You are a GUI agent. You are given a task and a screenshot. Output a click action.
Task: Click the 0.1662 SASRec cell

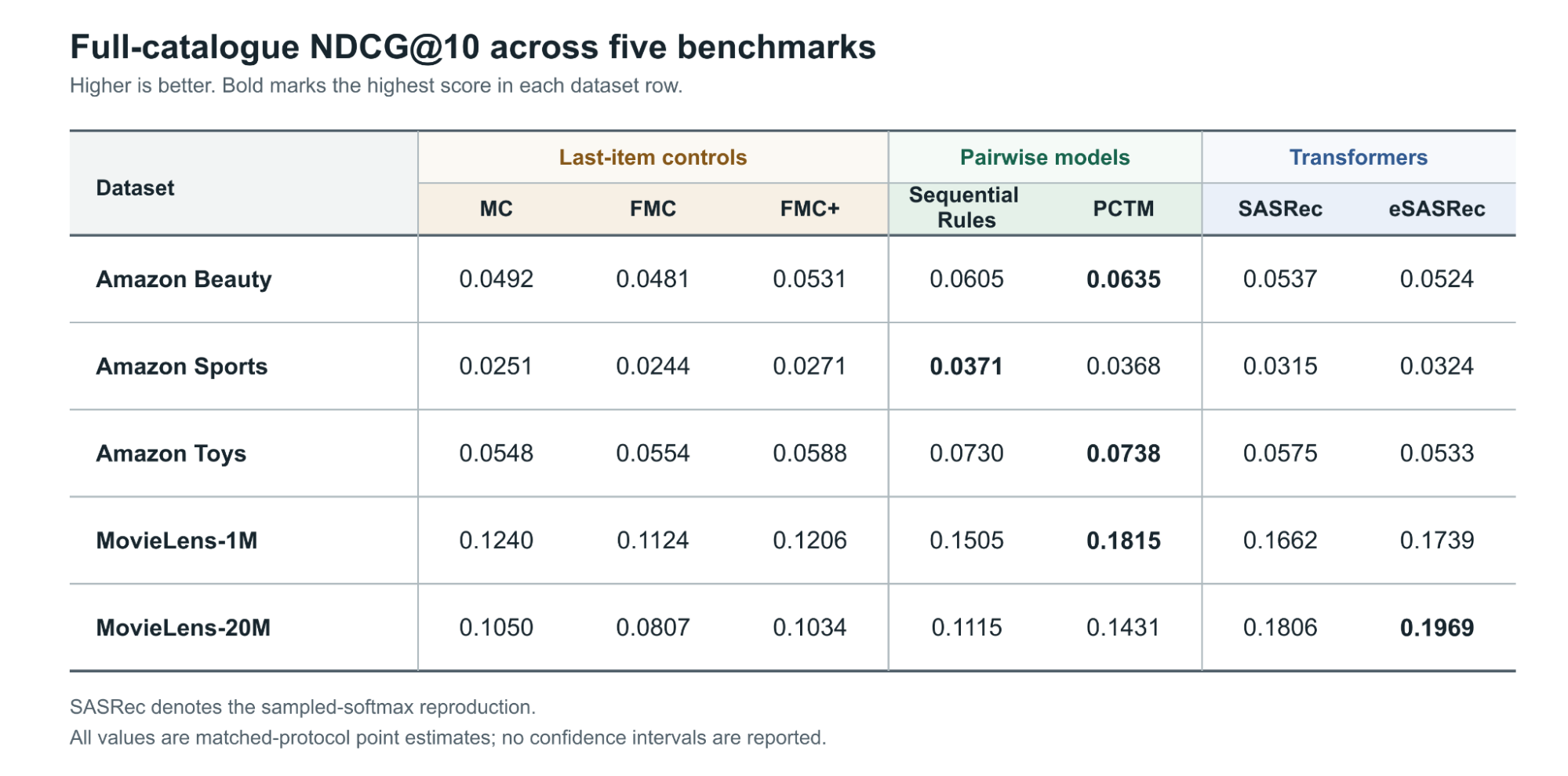[1280, 541]
